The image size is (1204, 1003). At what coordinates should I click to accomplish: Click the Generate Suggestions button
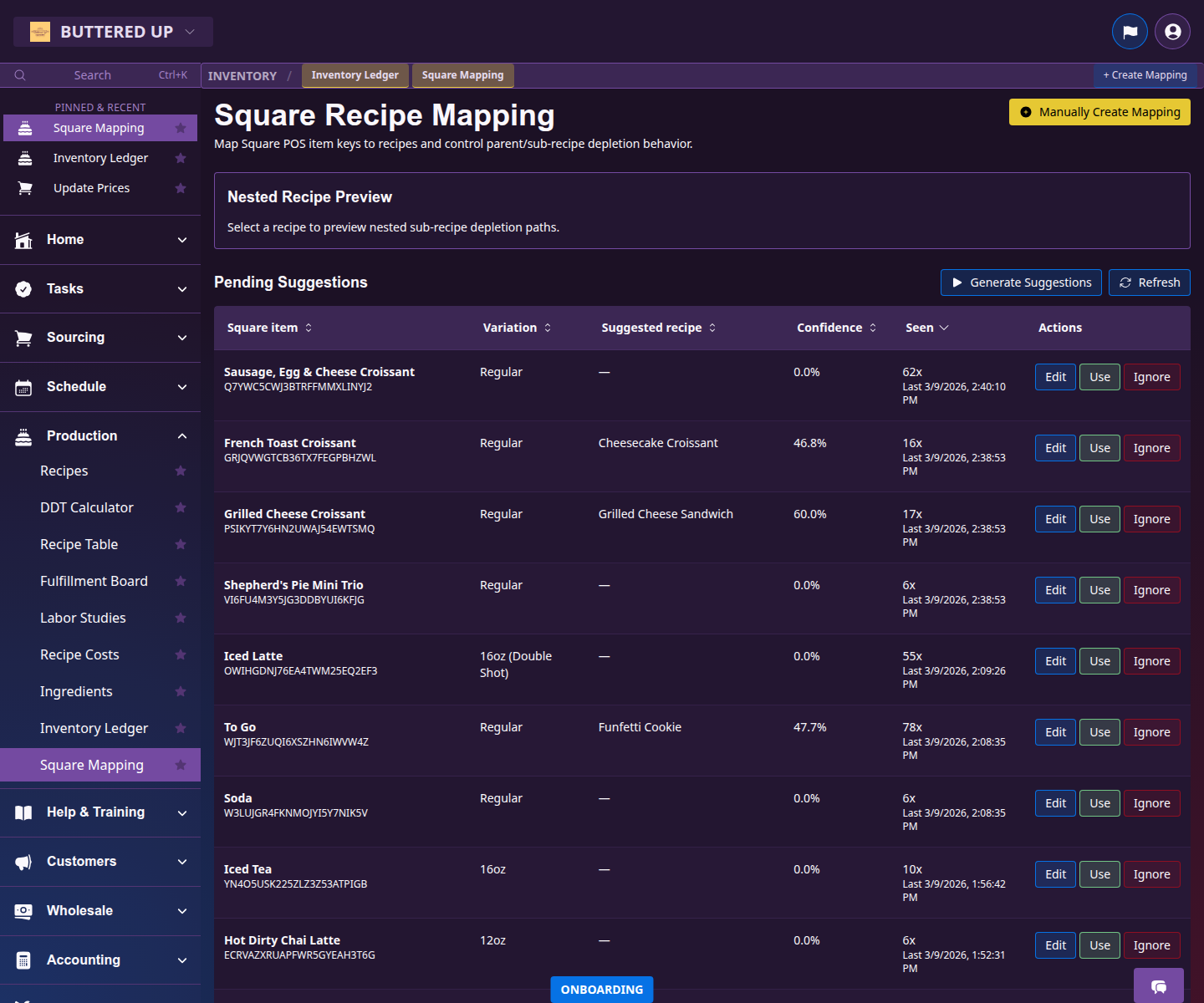click(1021, 282)
